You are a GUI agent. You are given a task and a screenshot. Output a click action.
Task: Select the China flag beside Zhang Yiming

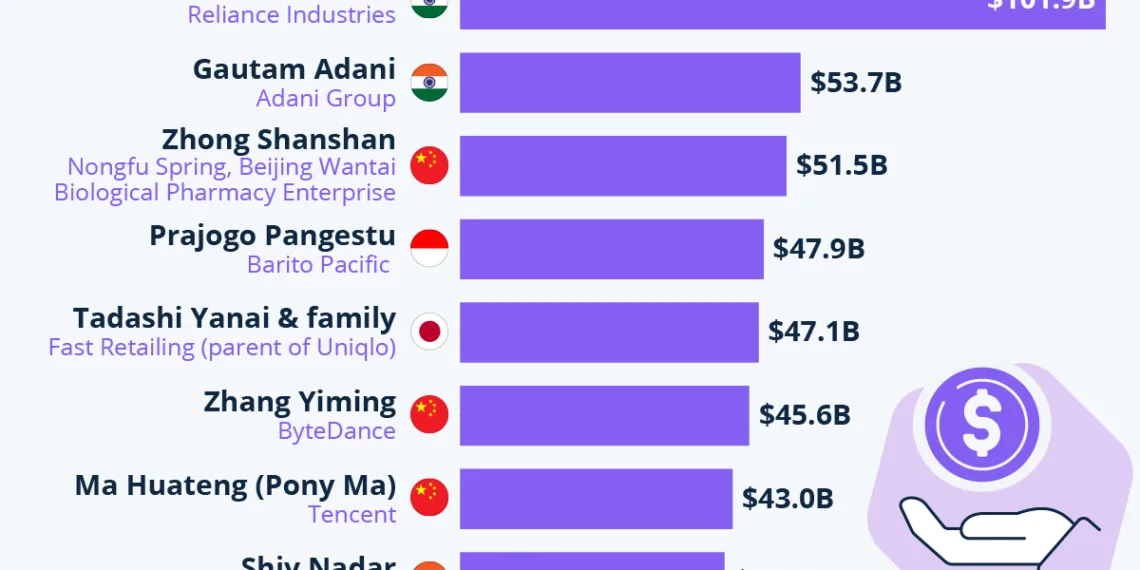tap(430, 414)
